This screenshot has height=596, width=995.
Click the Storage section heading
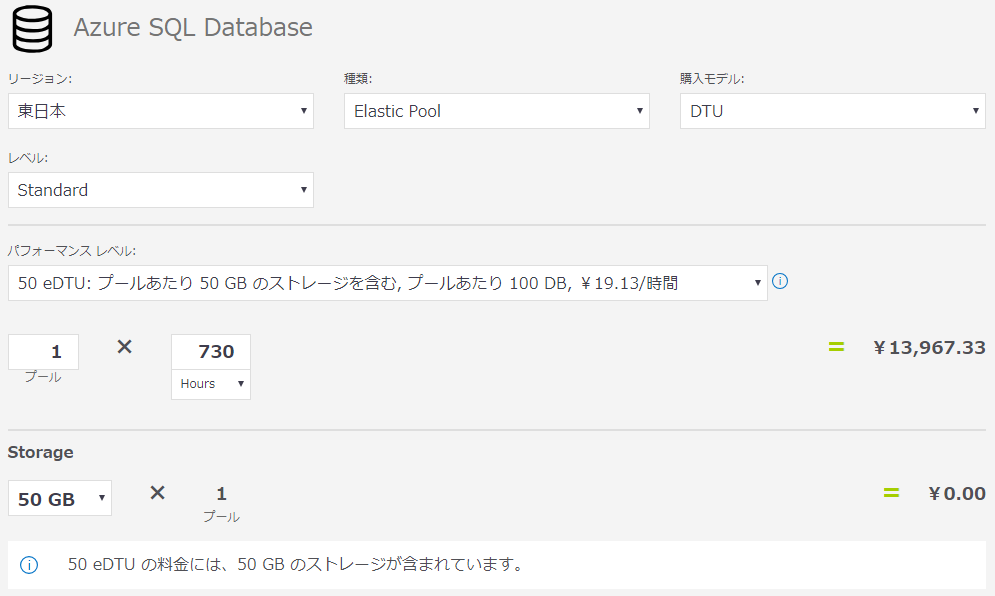[x=41, y=452]
